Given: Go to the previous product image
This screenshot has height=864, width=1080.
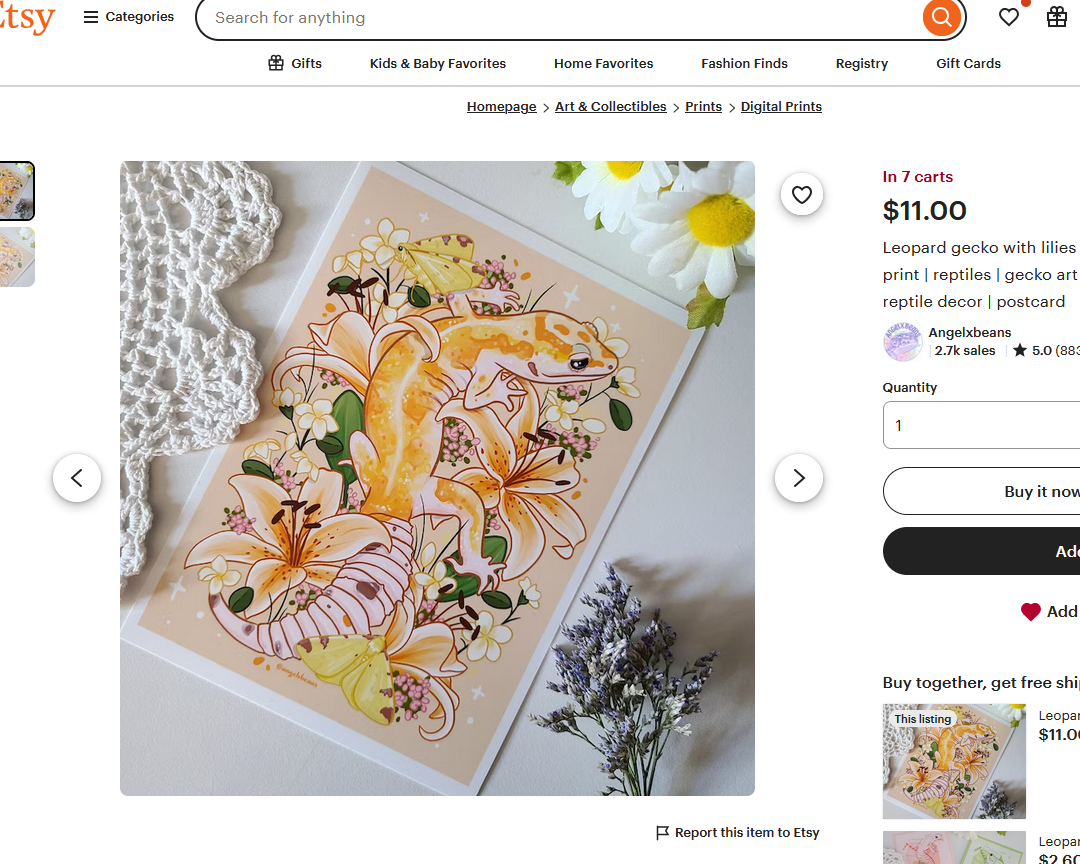Looking at the screenshot, I should click(77, 478).
